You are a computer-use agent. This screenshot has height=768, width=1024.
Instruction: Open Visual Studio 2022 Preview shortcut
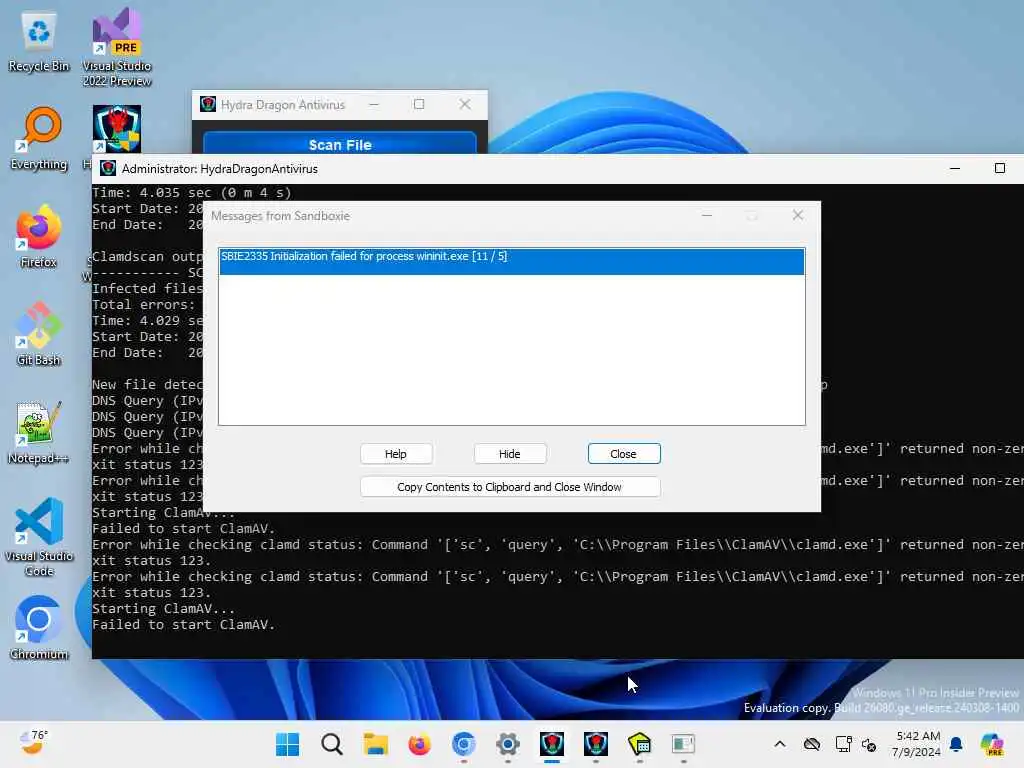click(117, 47)
